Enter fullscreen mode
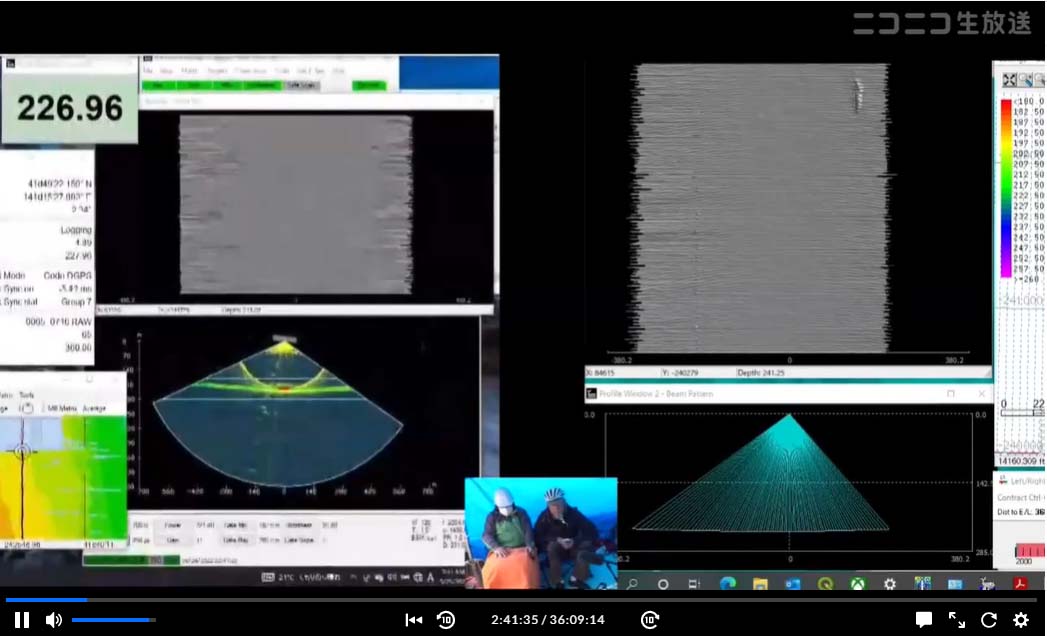Image resolution: width=1047 pixels, height=636 pixels. coord(957,620)
